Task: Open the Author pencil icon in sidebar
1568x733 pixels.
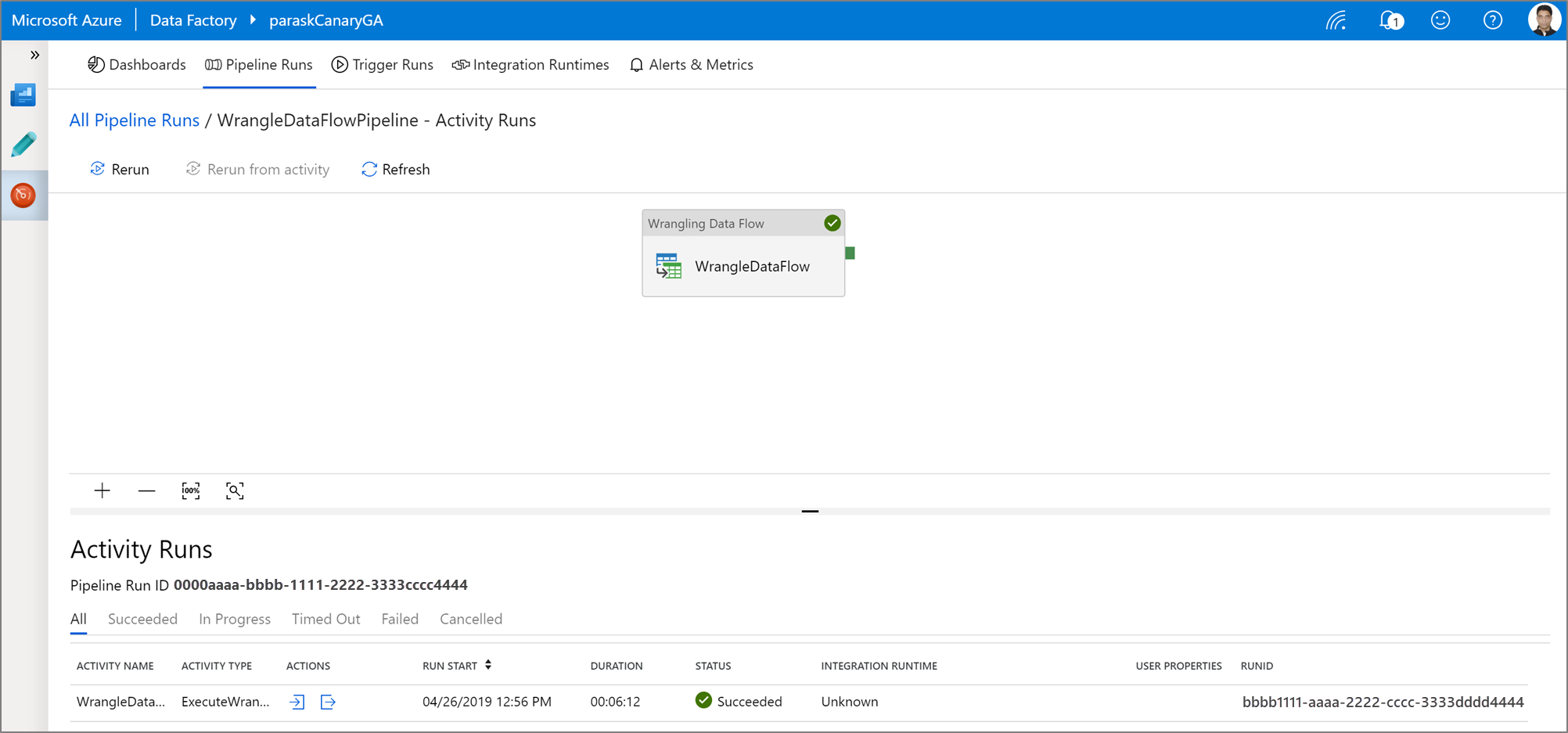Action: coord(24,144)
